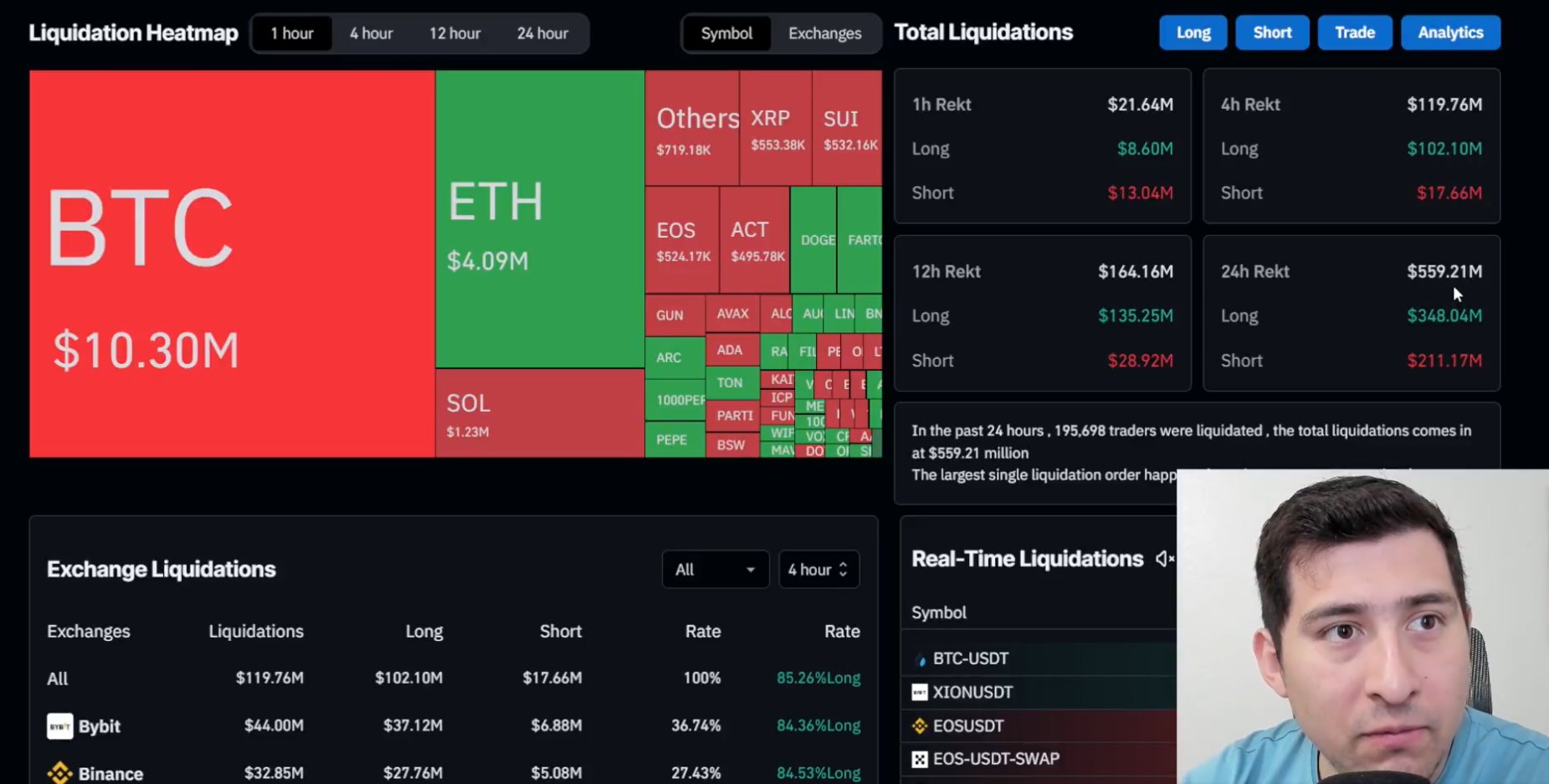1549x784 pixels.
Task: Click the BTC-USDT row exchange icon
Action: [x=921, y=659]
